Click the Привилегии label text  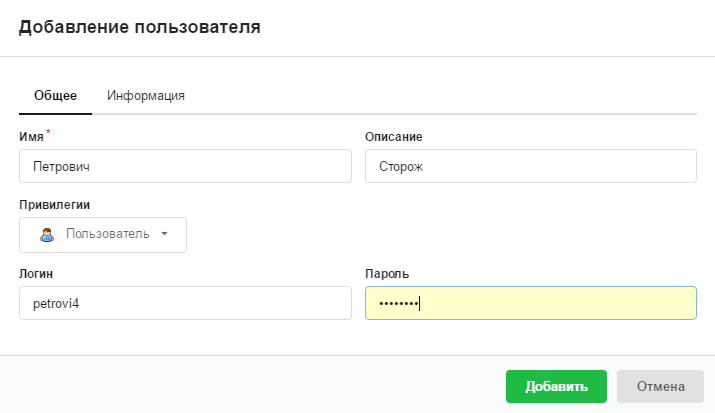[55, 204]
